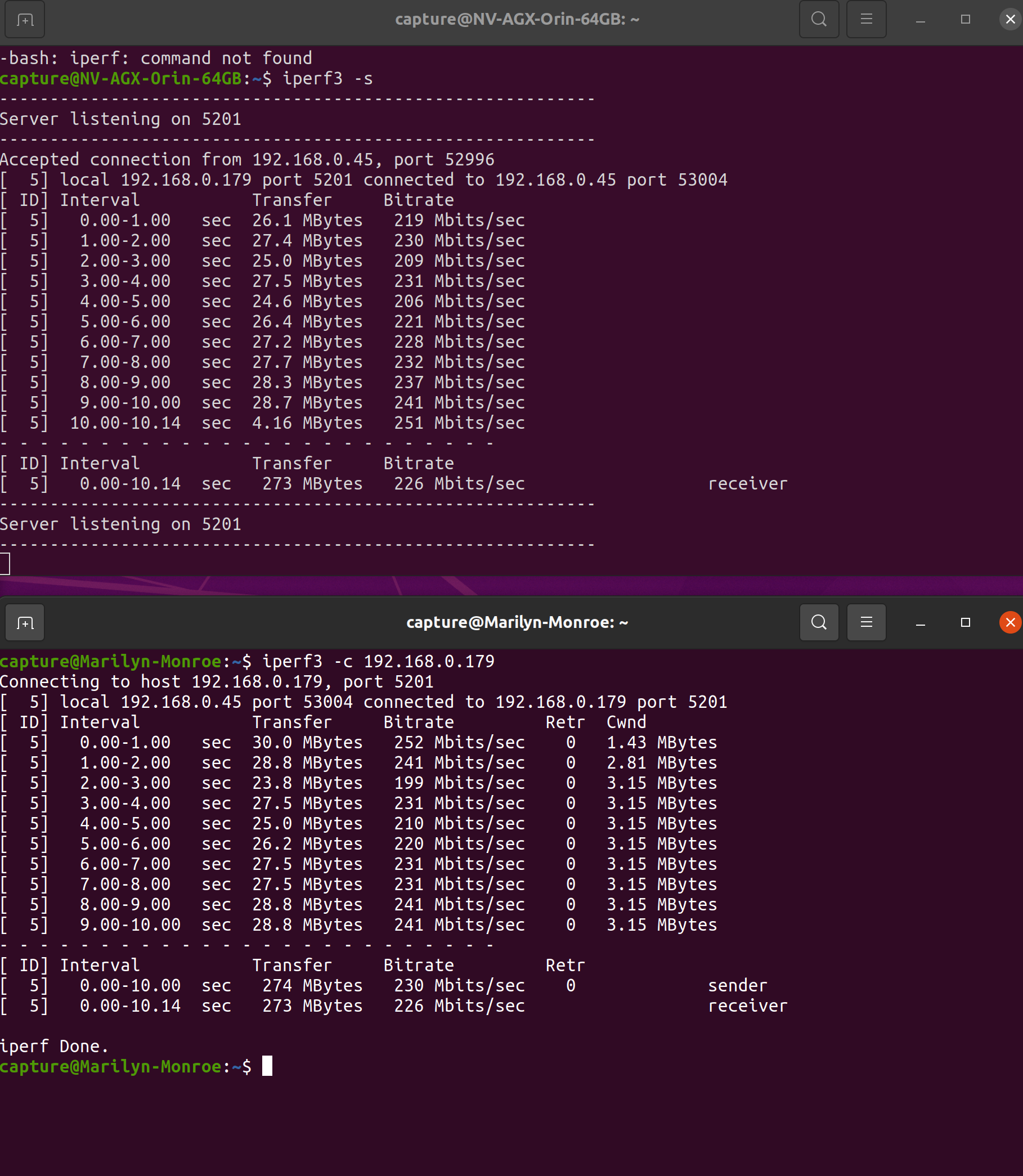Screen dimensions: 1023x1176
Task: Click the new tab icon beside the top title bar
Action: pos(25,19)
